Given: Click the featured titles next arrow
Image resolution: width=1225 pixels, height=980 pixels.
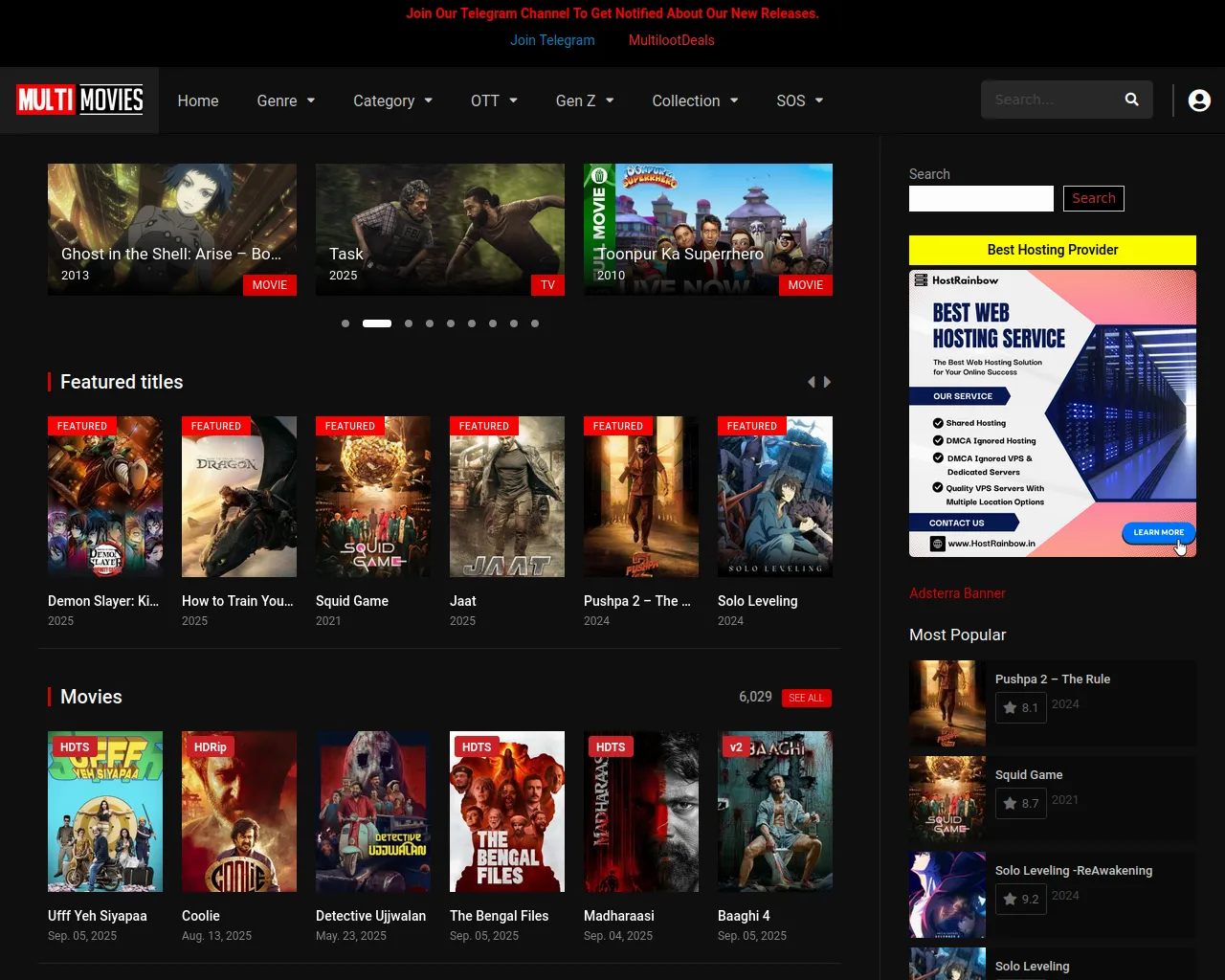Looking at the screenshot, I should (x=828, y=382).
